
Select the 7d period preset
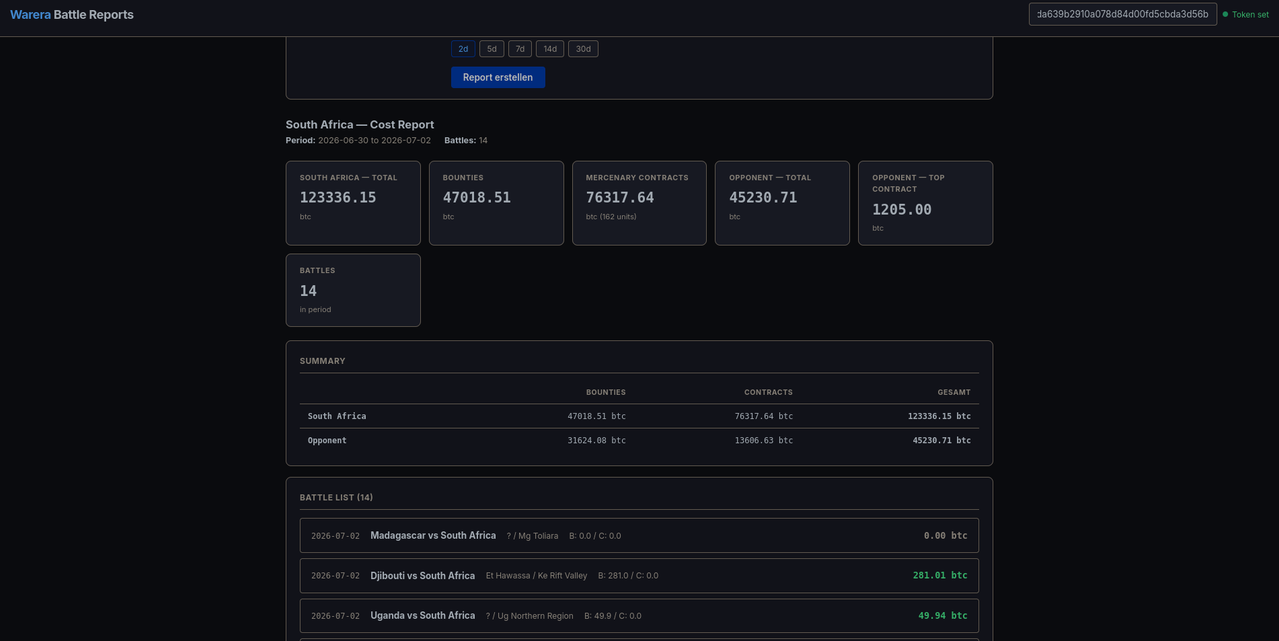click(520, 49)
